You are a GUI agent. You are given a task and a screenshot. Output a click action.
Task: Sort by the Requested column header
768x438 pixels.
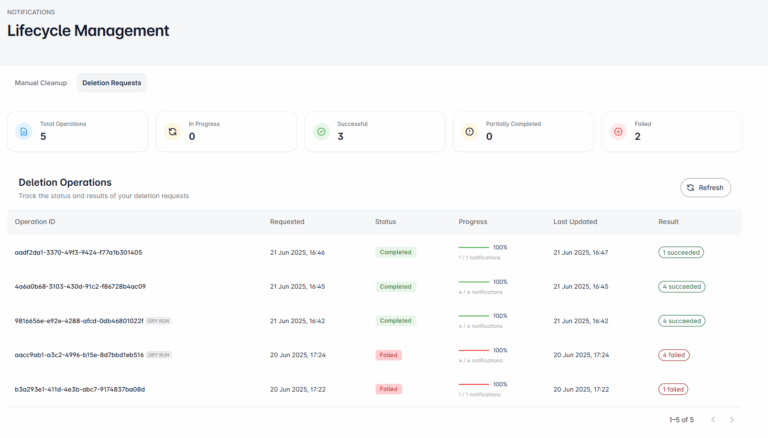[287, 221]
